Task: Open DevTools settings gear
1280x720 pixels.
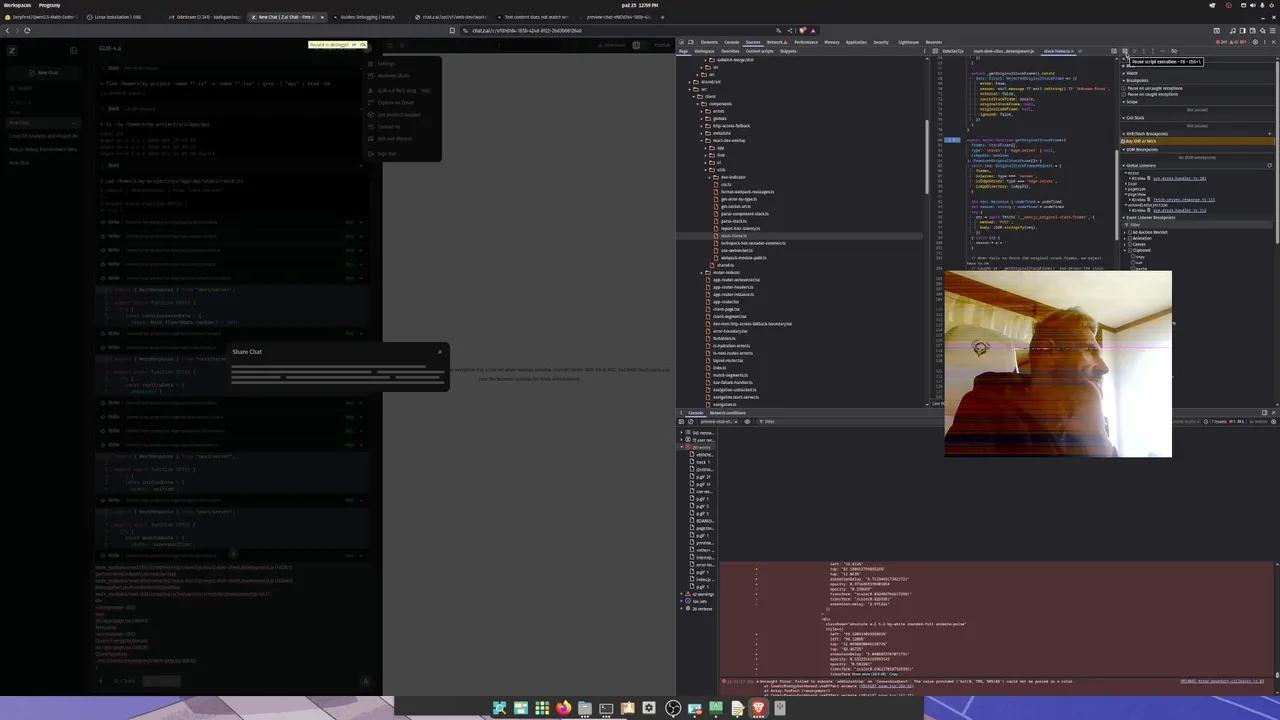Action: (x=1254, y=42)
